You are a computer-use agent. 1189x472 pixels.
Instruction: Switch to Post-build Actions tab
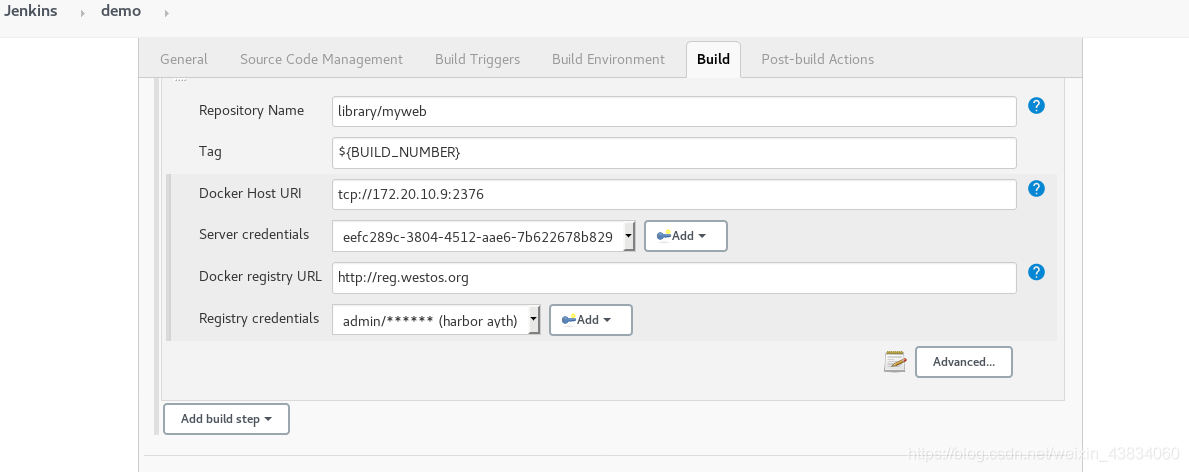point(817,59)
